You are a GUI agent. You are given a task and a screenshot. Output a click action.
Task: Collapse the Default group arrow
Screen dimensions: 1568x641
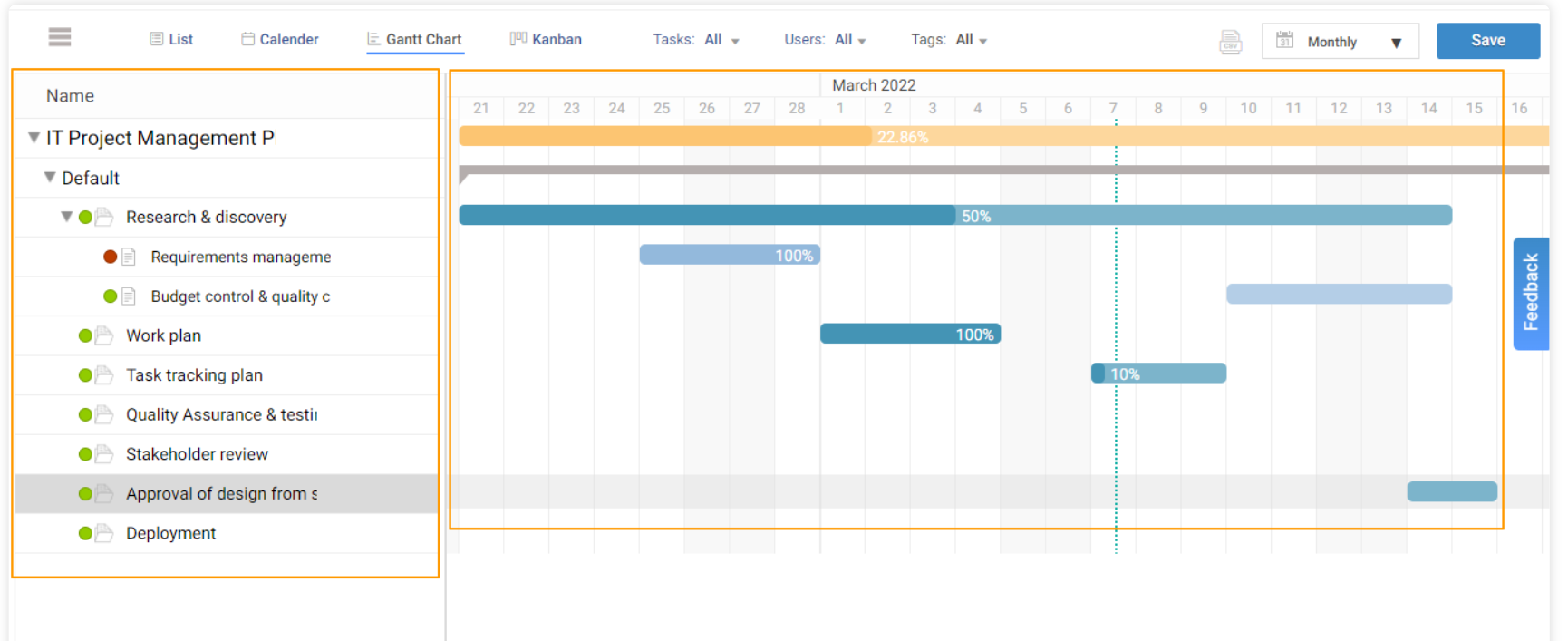(x=50, y=178)
